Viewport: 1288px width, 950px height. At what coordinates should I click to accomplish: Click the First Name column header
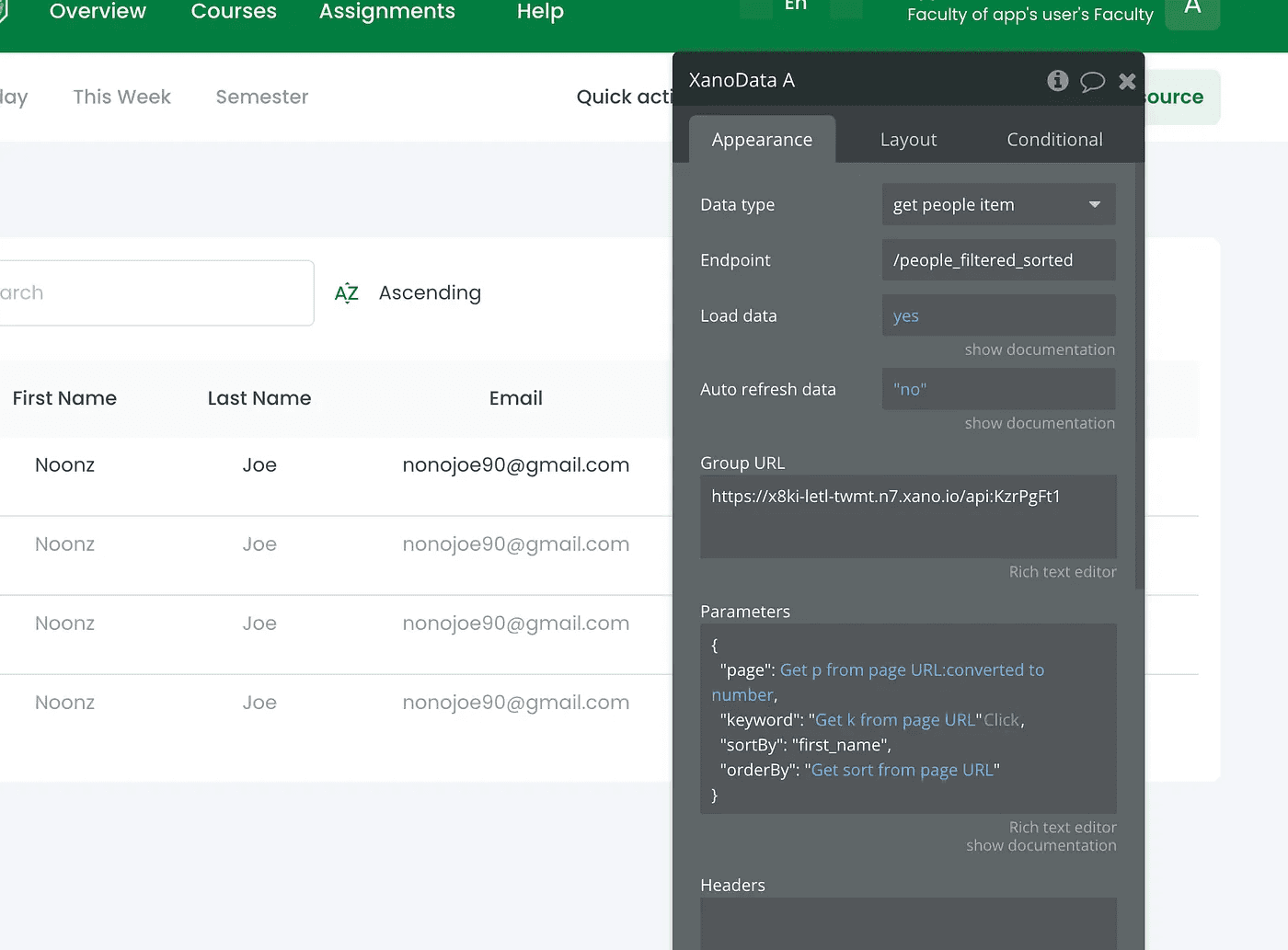click(x=64, y=398)
